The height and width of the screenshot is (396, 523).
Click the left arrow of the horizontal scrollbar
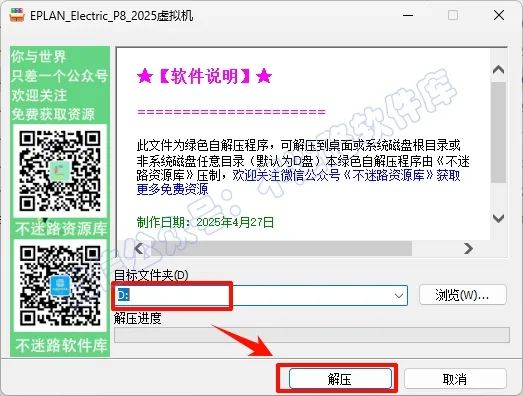[x=139, y=248]
